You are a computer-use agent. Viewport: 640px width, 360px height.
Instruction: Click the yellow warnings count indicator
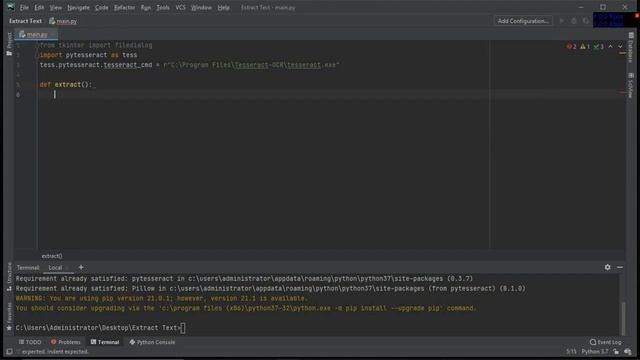[x=585, y=47]
